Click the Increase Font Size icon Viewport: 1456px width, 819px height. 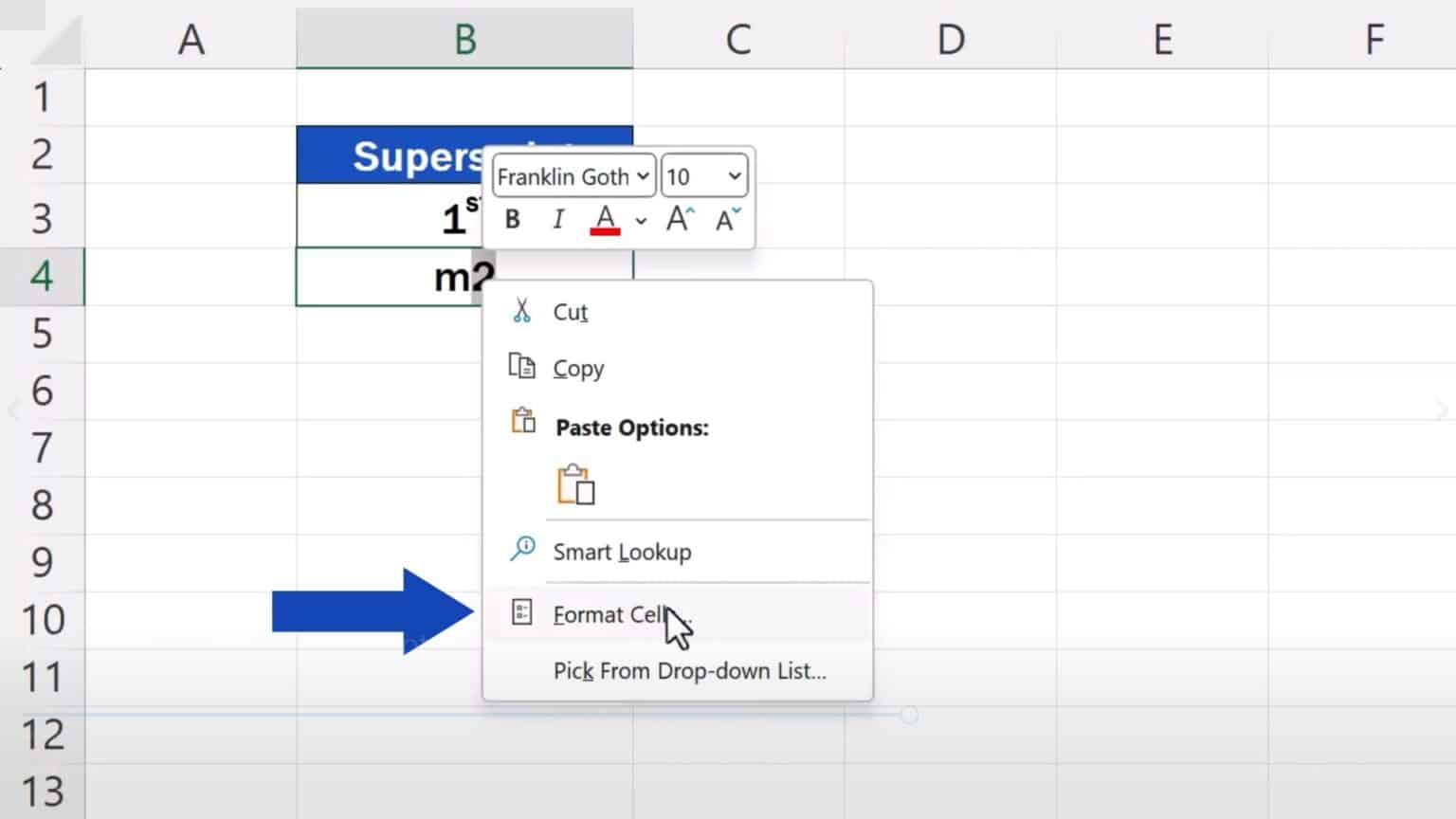point(678,220)
